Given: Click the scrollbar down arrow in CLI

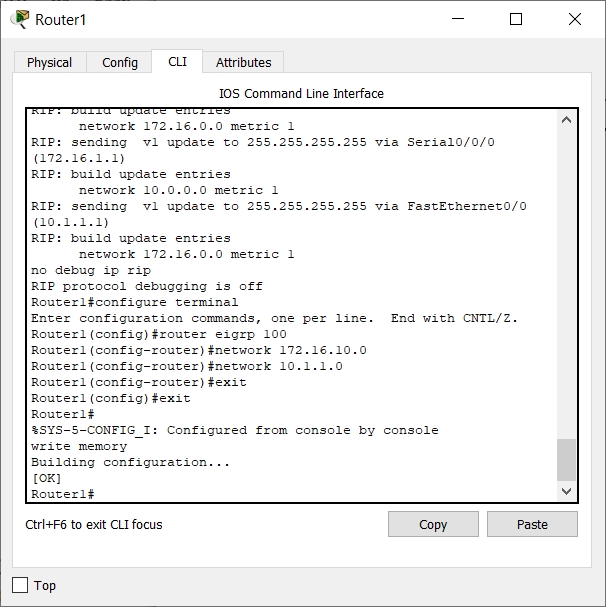Looking at the screenshot, I should pyautogui.click(x=567, y=491).
